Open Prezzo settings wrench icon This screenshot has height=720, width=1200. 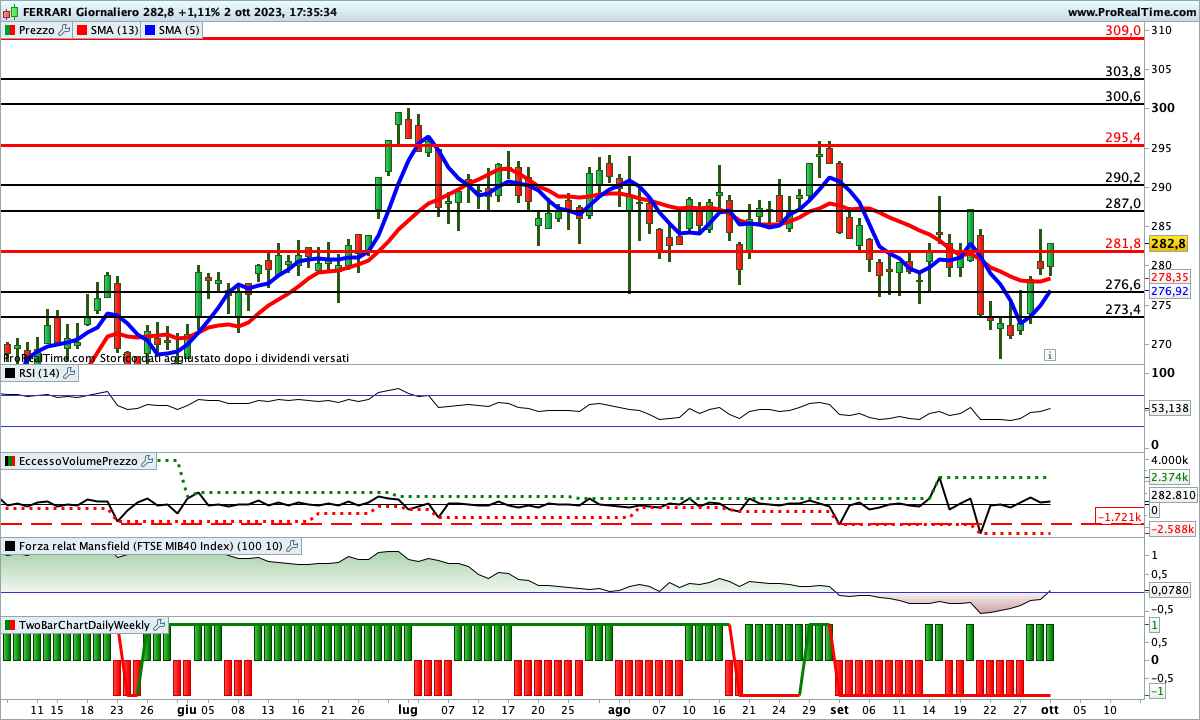pyautogui.click(x=65, y=30)
